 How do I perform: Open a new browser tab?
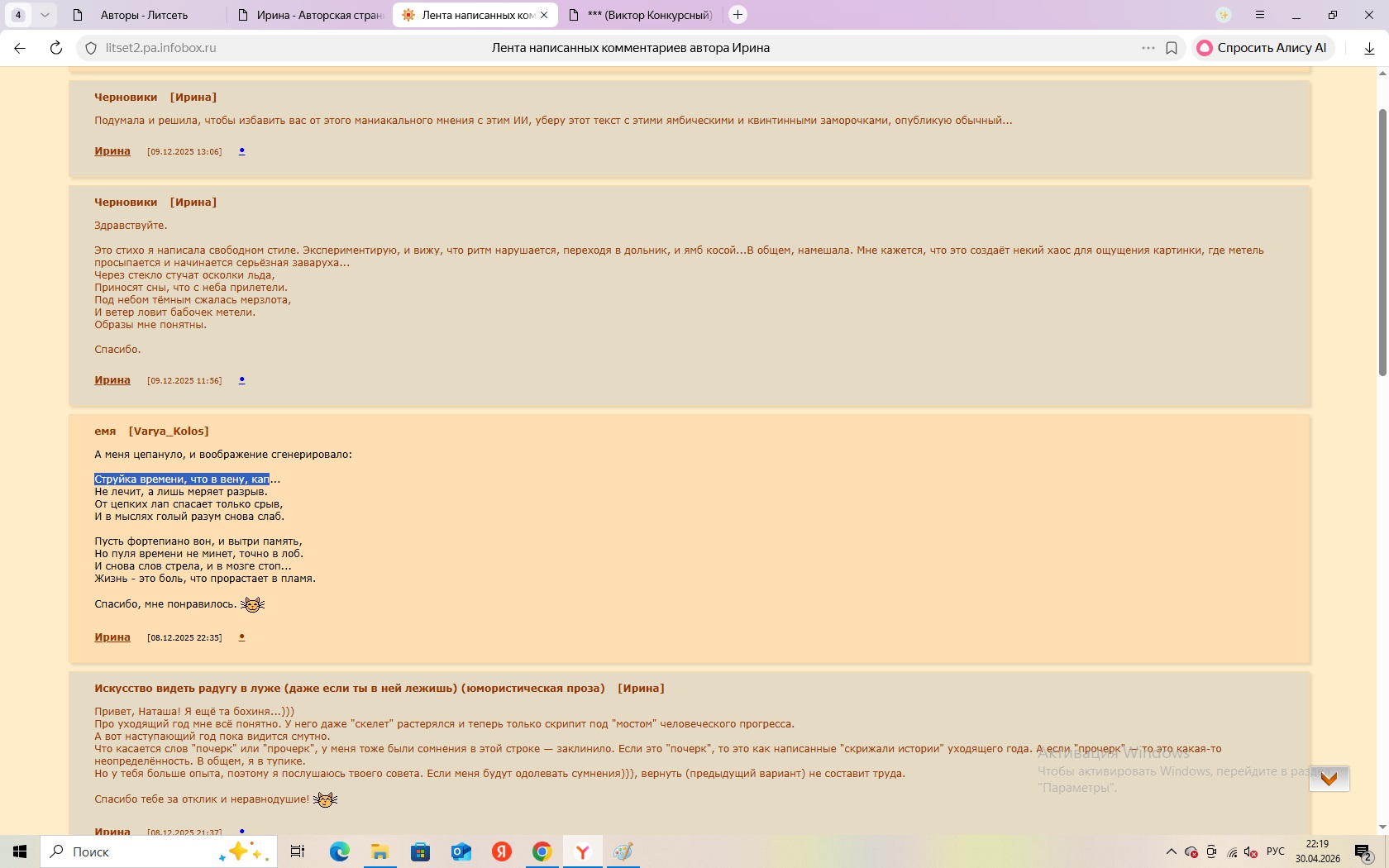click(738, 15)
